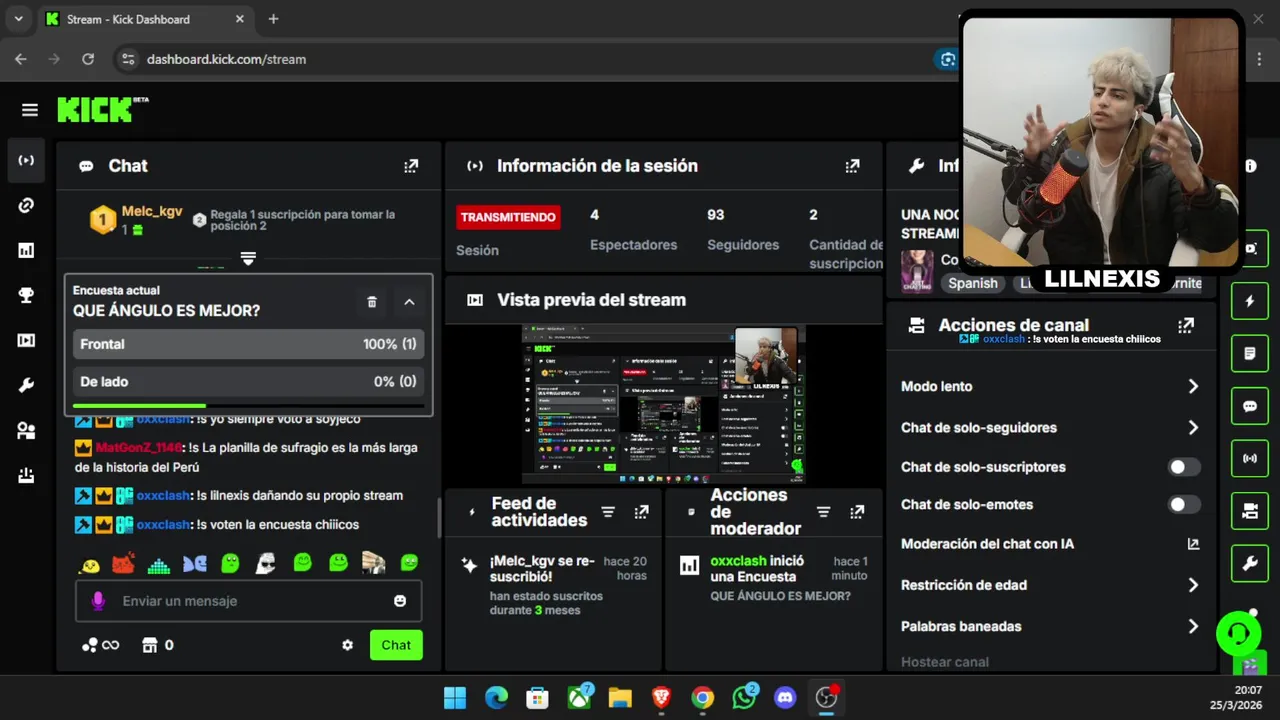Expand Palabras baneadas options
Viewport: 1280px width, 720px height.
(1192, 626)
